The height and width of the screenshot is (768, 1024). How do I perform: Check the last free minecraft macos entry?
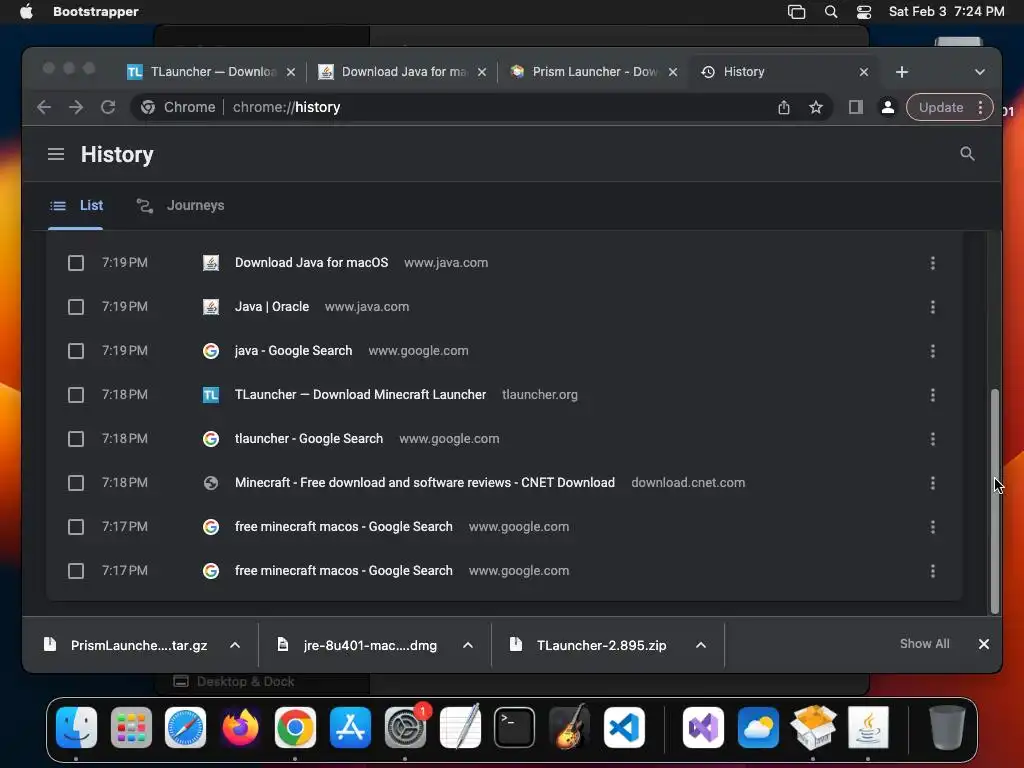pyautogui.click(x=76, y=571)
